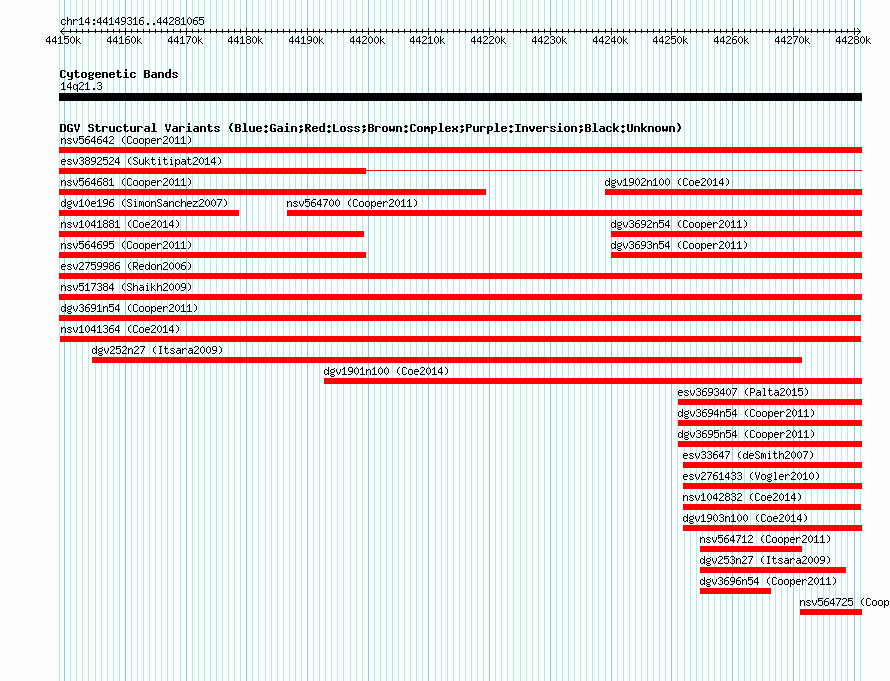890x681 pixels.
Task: Click esv3693407 (Palta2015) label
Action: point(743,392)
